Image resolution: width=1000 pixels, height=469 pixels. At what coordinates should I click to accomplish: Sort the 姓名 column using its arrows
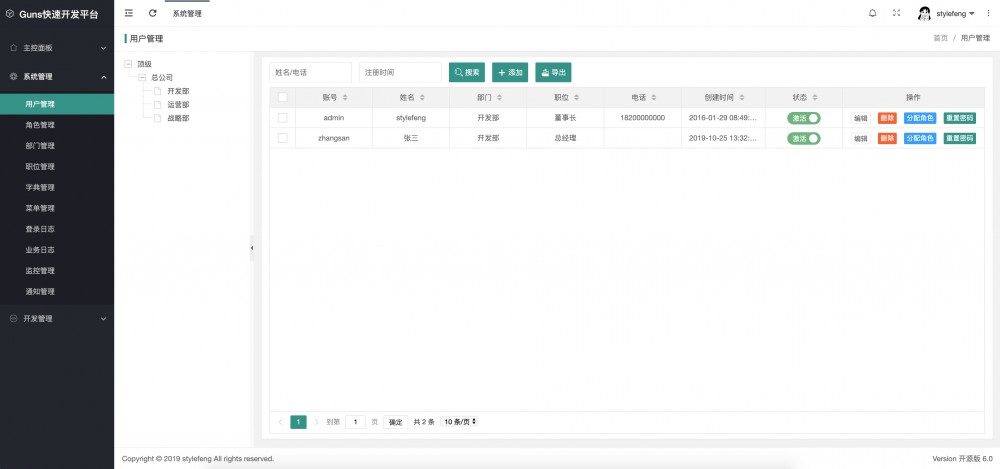(x=422, y=98)
